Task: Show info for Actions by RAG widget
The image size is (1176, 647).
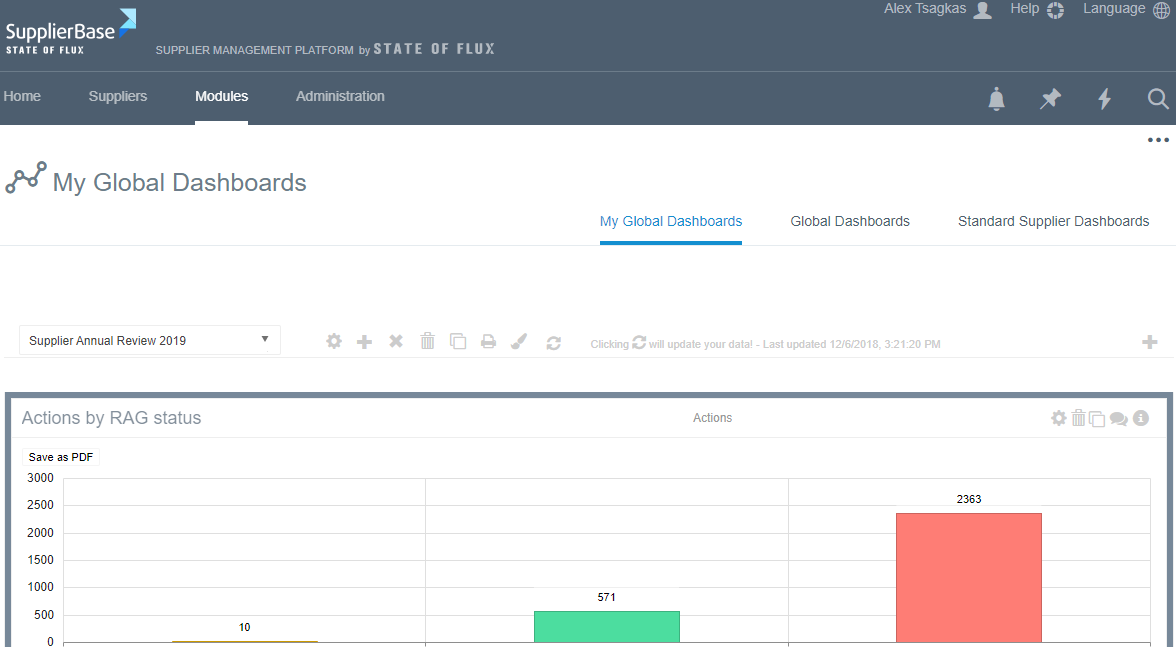Action: 1140,418
